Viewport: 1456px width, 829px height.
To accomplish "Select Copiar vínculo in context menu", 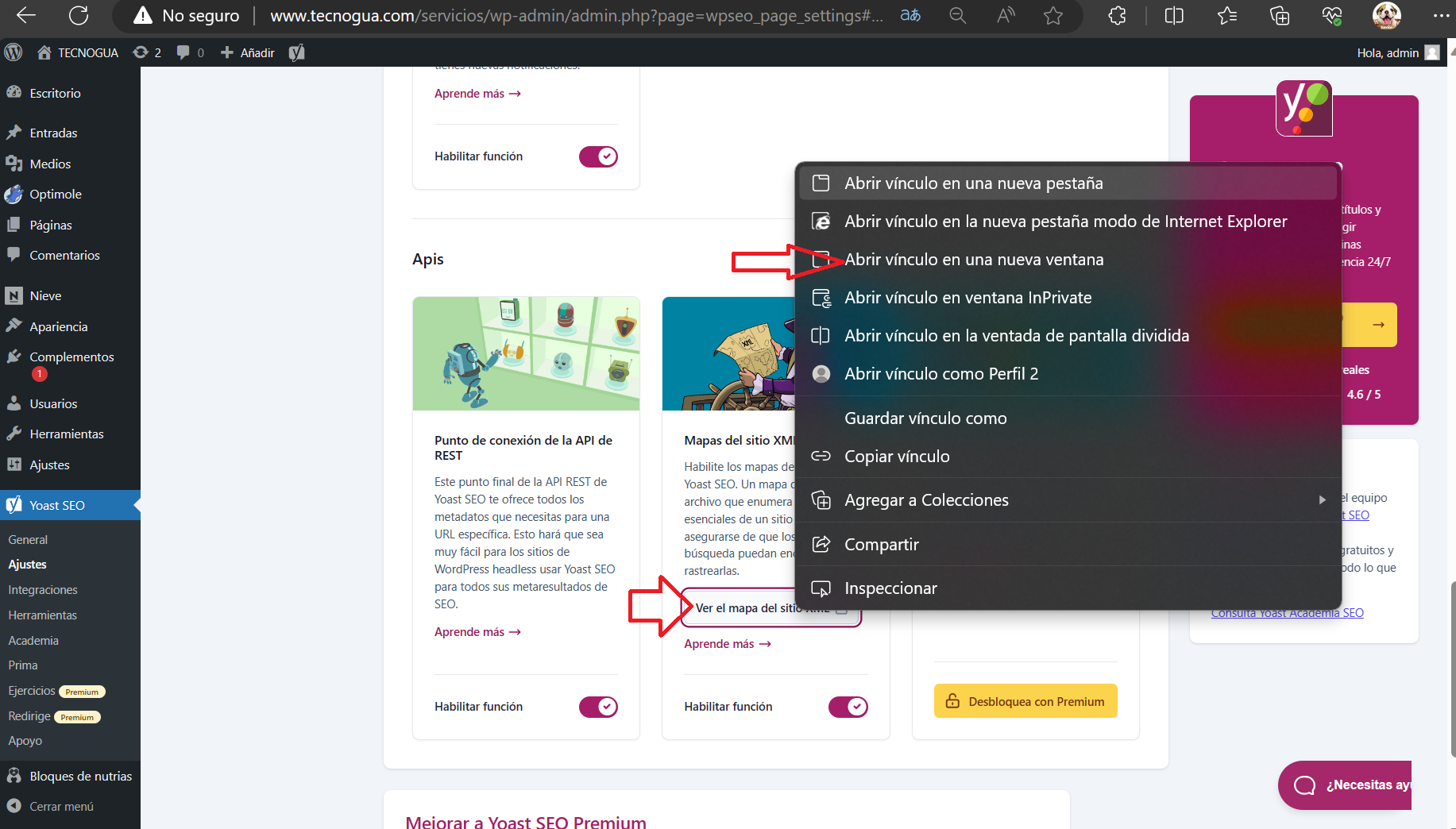I will tap(1068, 457).
